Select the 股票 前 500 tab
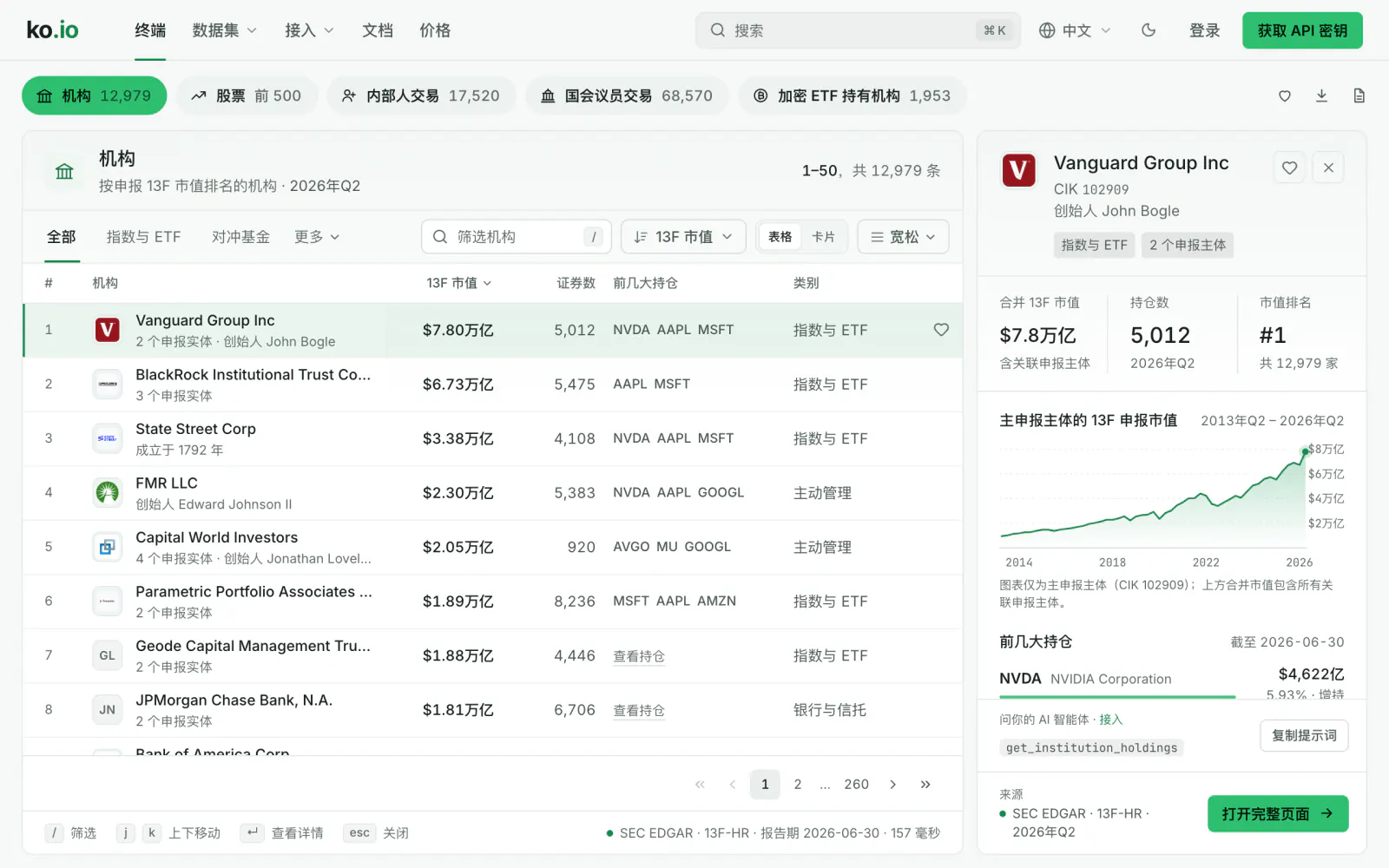Screen dimensions: 1389x868 click(x=247, y=95)
